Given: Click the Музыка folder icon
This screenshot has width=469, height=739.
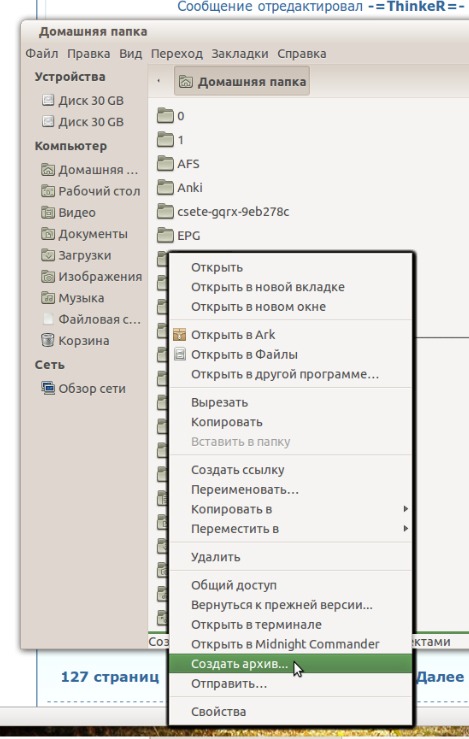Looking at the screenshot, I should coord(48,297).
